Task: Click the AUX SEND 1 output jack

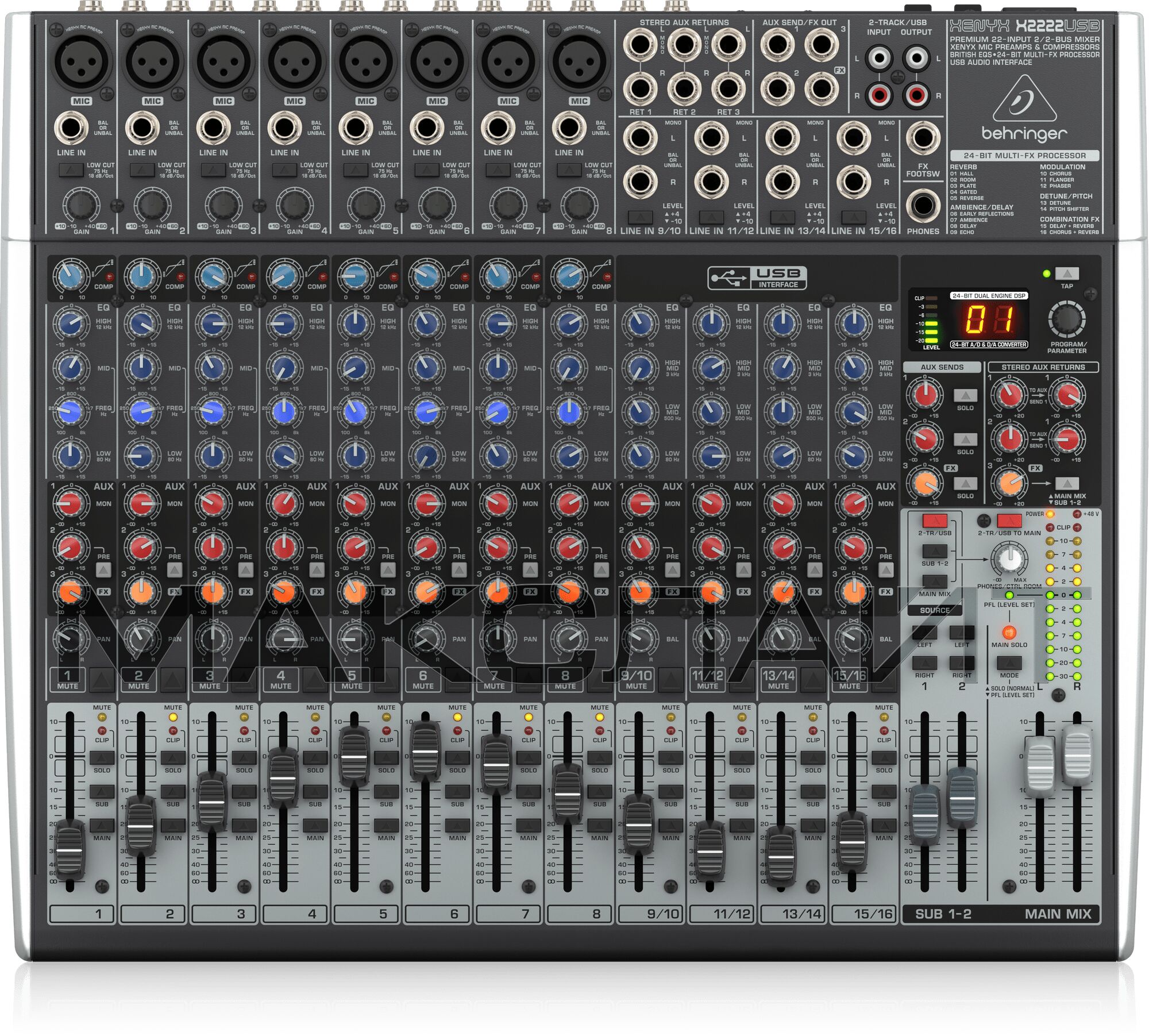Action: point(777,44)
